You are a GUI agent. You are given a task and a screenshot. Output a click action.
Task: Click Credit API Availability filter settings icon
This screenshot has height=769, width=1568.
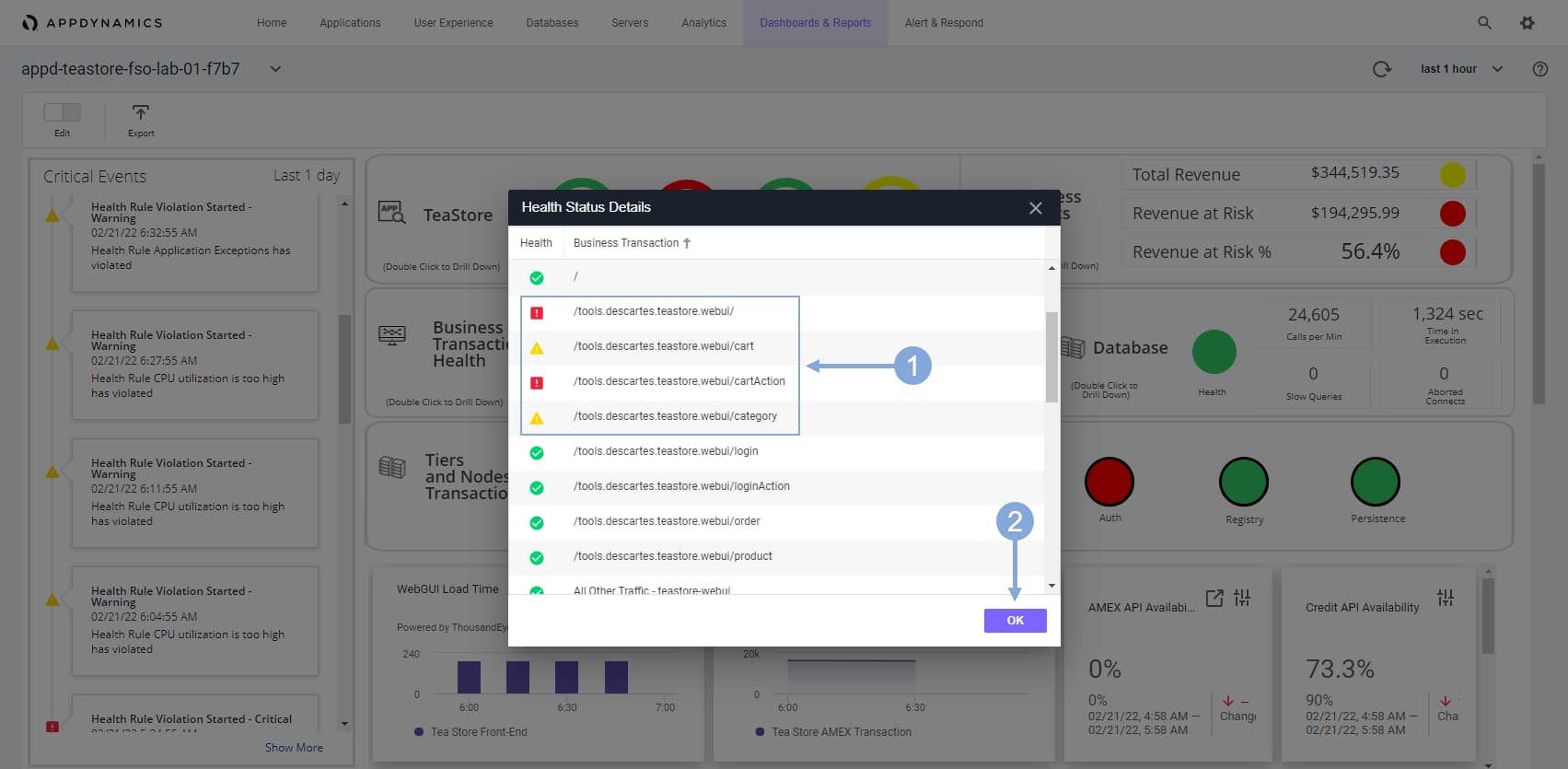pos(1446,599)
